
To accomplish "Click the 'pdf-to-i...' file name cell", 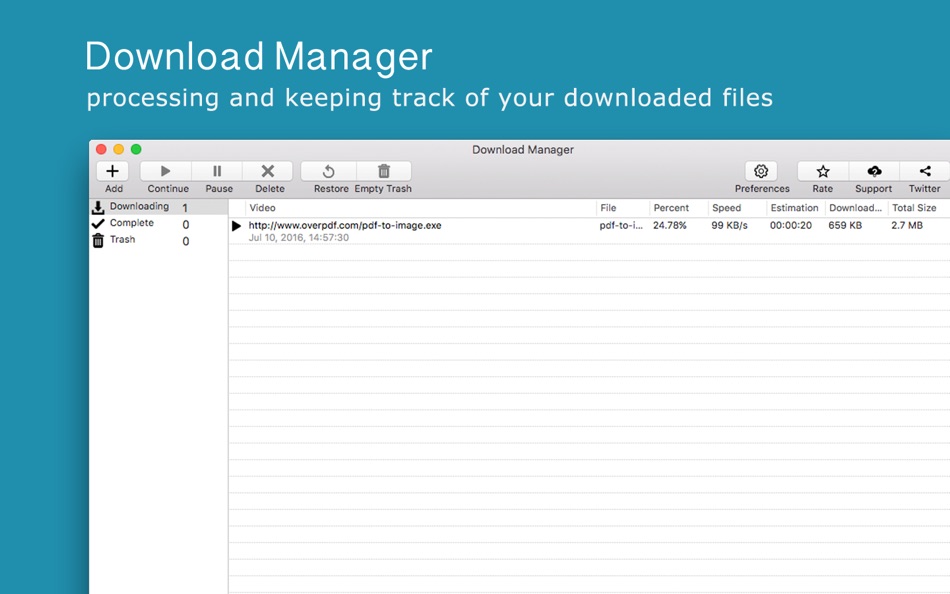I will (621, 225).
